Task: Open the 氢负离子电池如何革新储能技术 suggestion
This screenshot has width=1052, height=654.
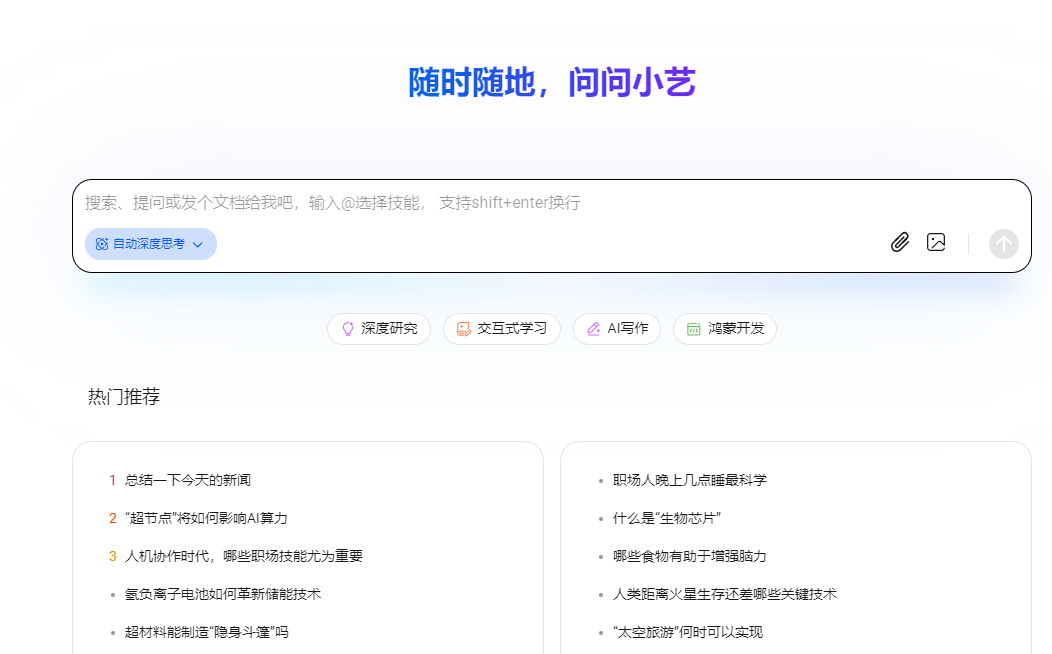Action: point(223,594)
